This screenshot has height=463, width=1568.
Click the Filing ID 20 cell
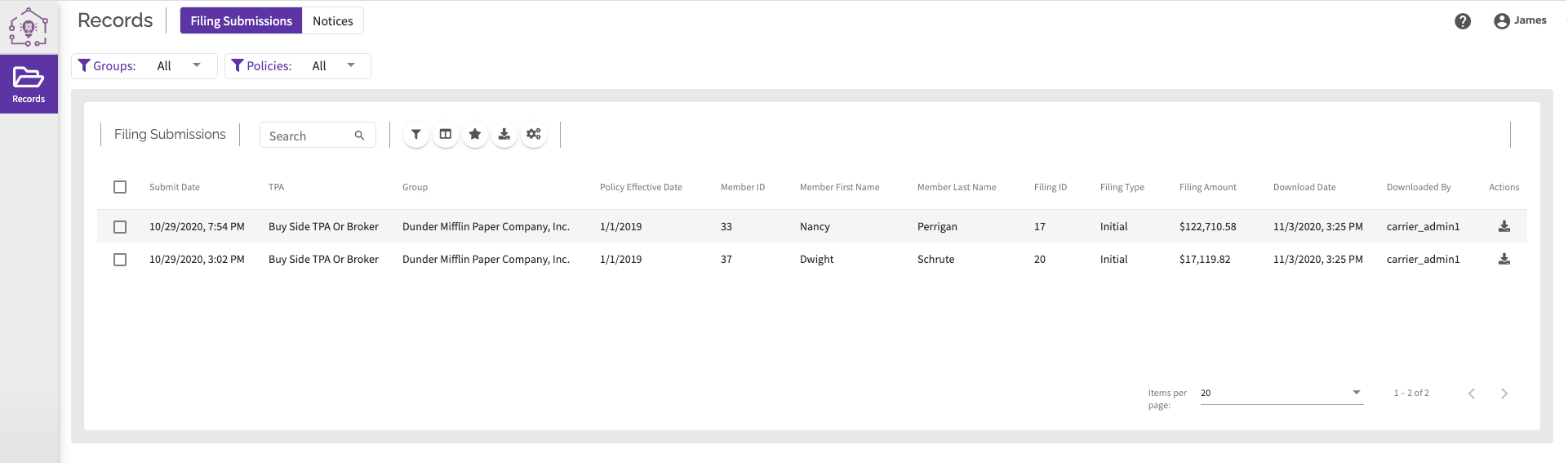point(1040,259)
